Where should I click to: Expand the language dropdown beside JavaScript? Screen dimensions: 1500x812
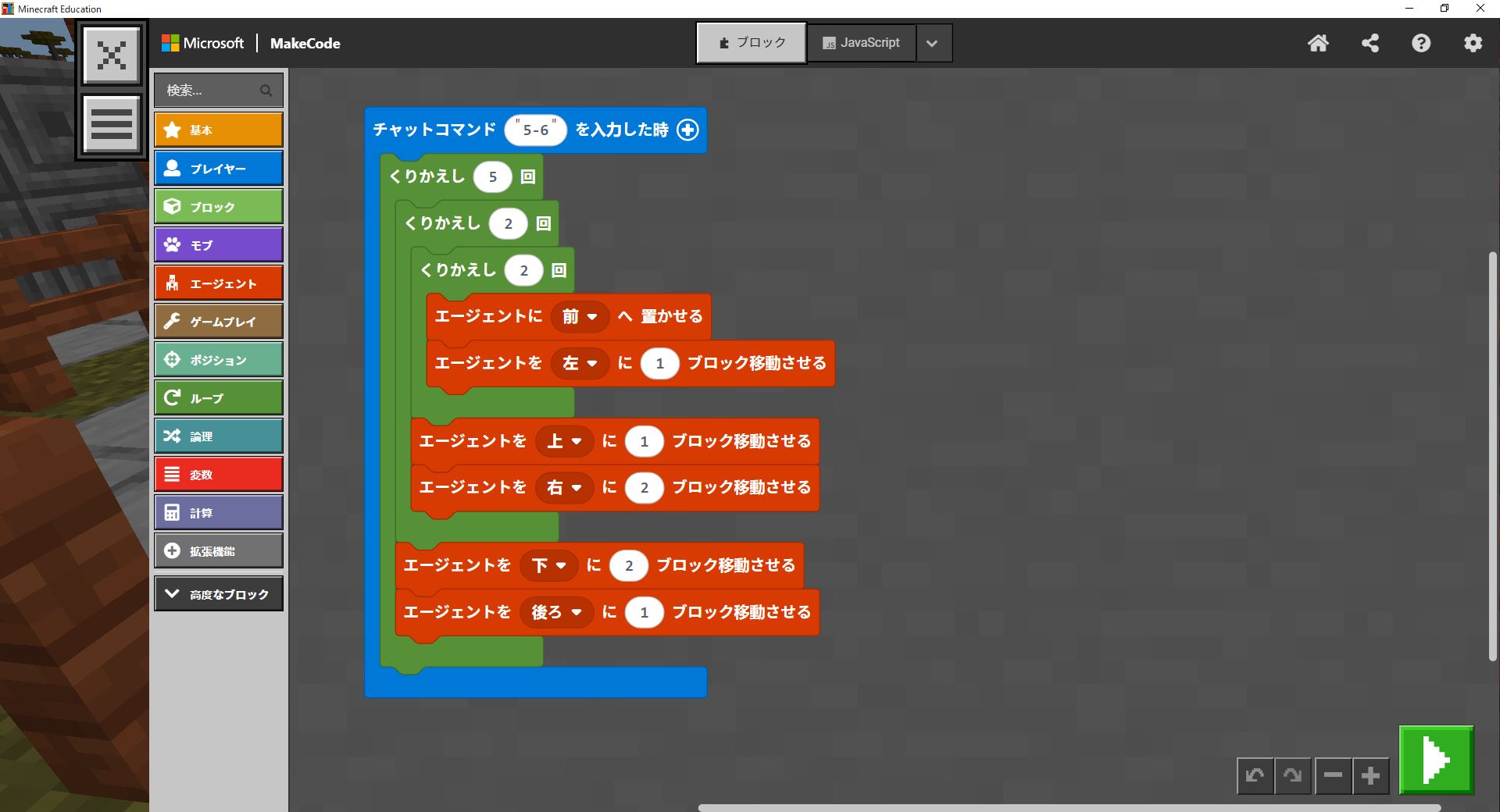click(x=932, y=44)
